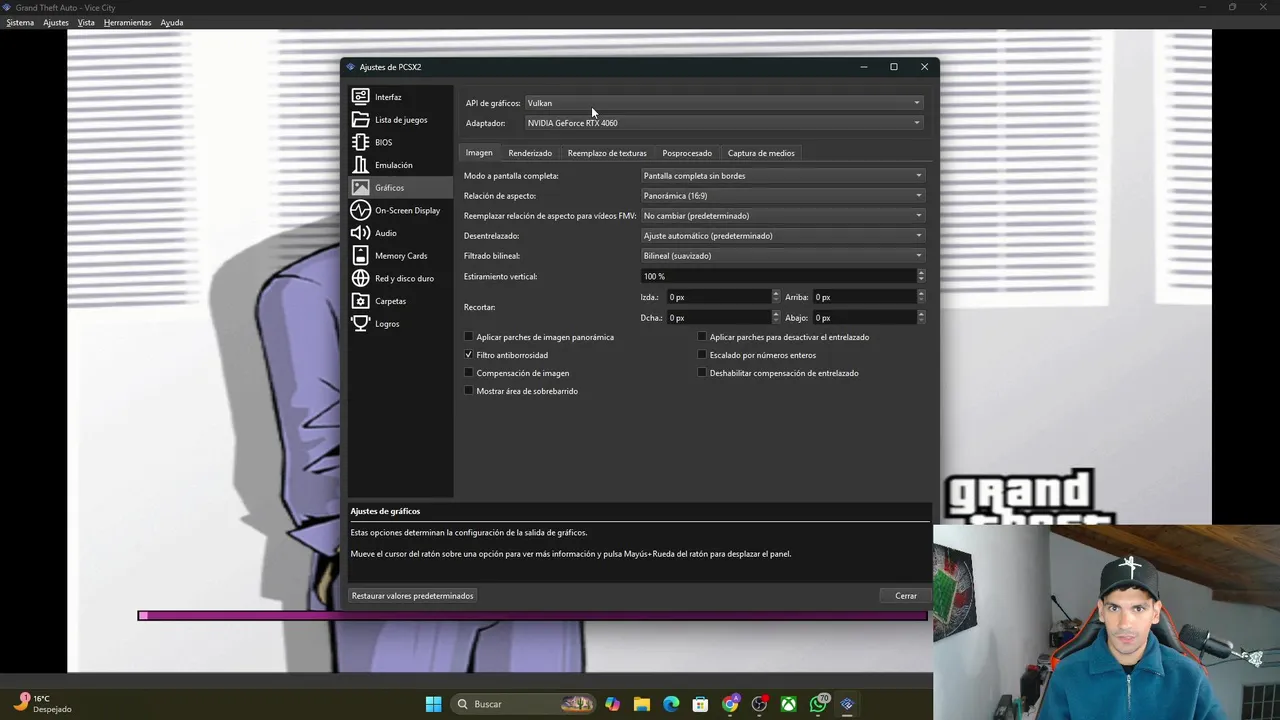Image resolution: width=1280 pixels, height=720 pixels.
Task: Open the Ajustes menu
Action: (x=56, y=22)
